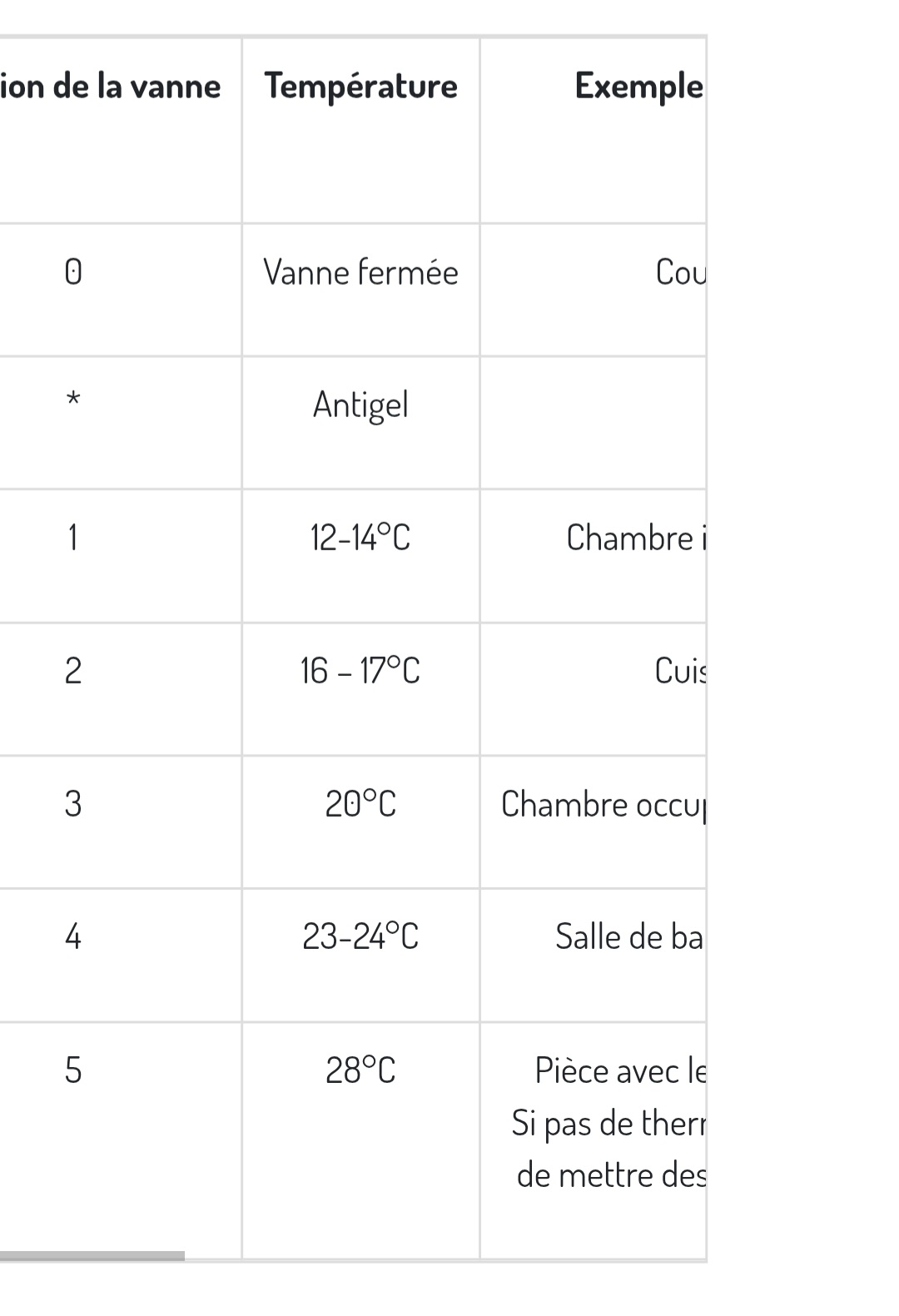Select the '12-14°C' temperature cell
Viewport: 899px width, 1316px height.
click(360, 538)
